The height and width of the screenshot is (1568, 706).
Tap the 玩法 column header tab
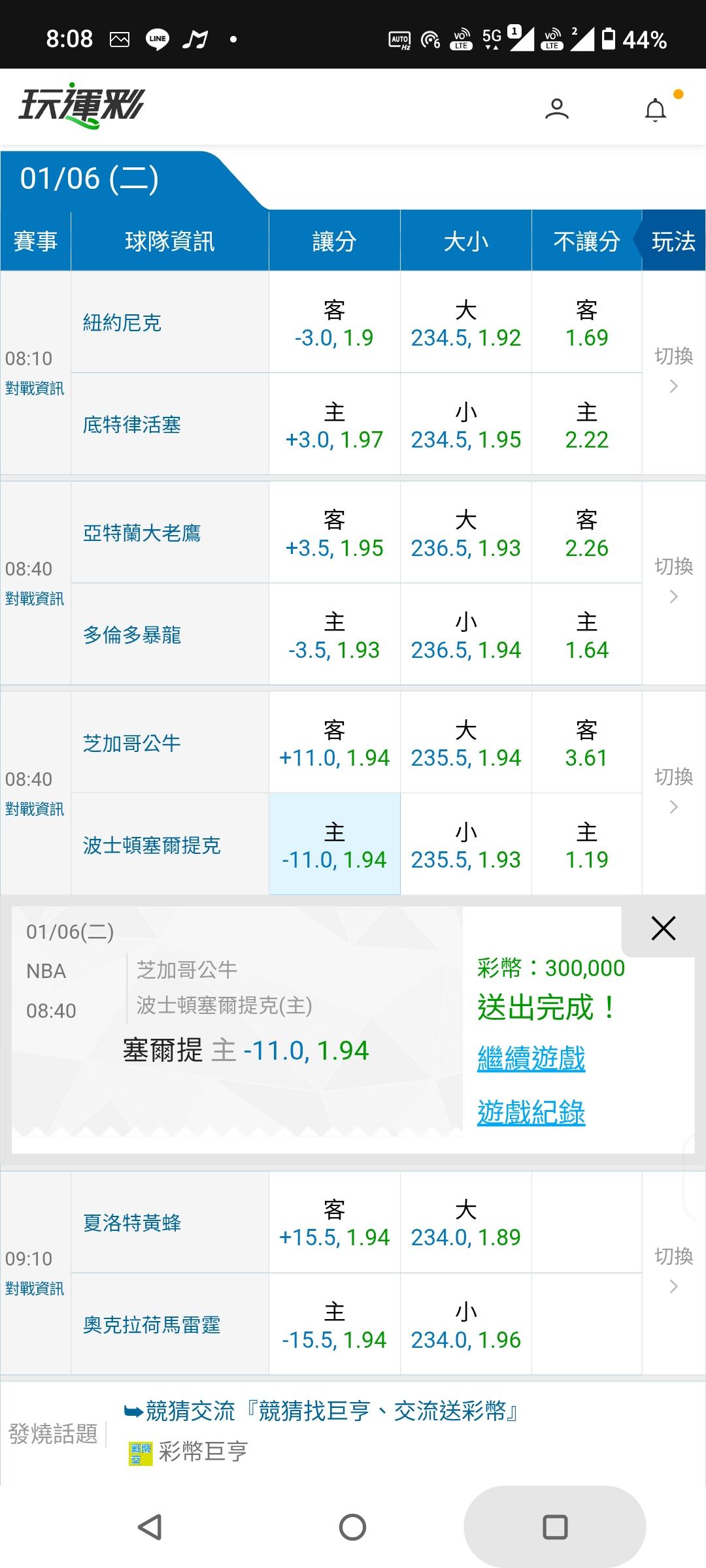673,242
